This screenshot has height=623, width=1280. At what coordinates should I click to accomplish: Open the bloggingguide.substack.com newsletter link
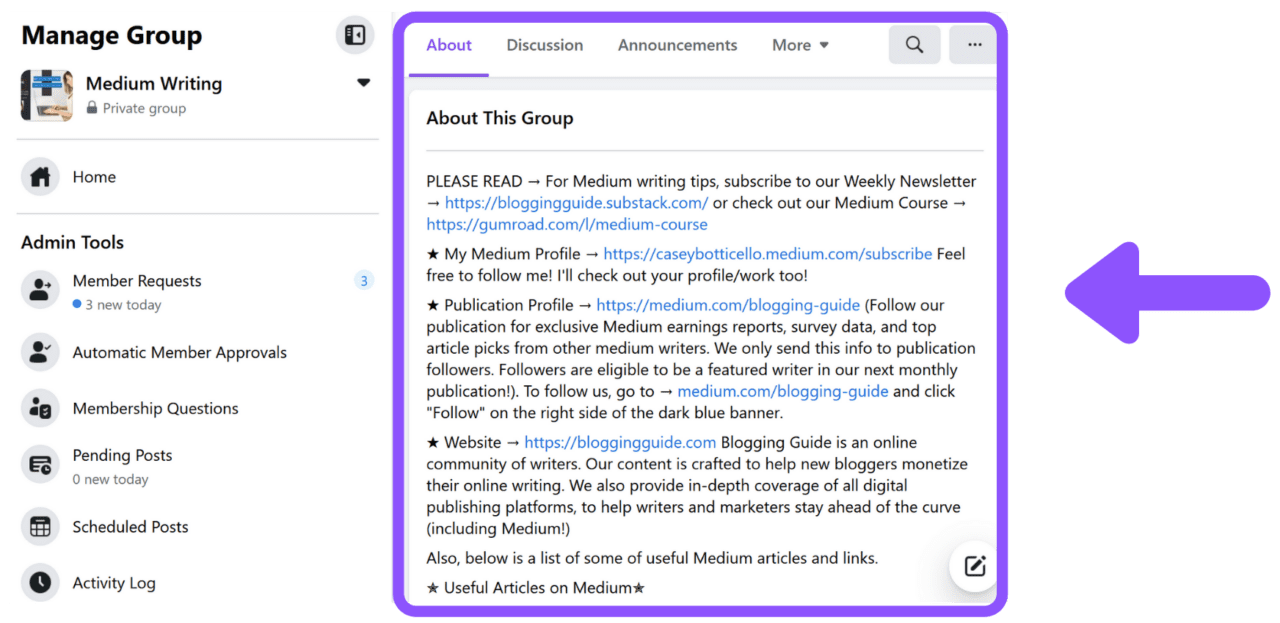click(x=578, y=202)
